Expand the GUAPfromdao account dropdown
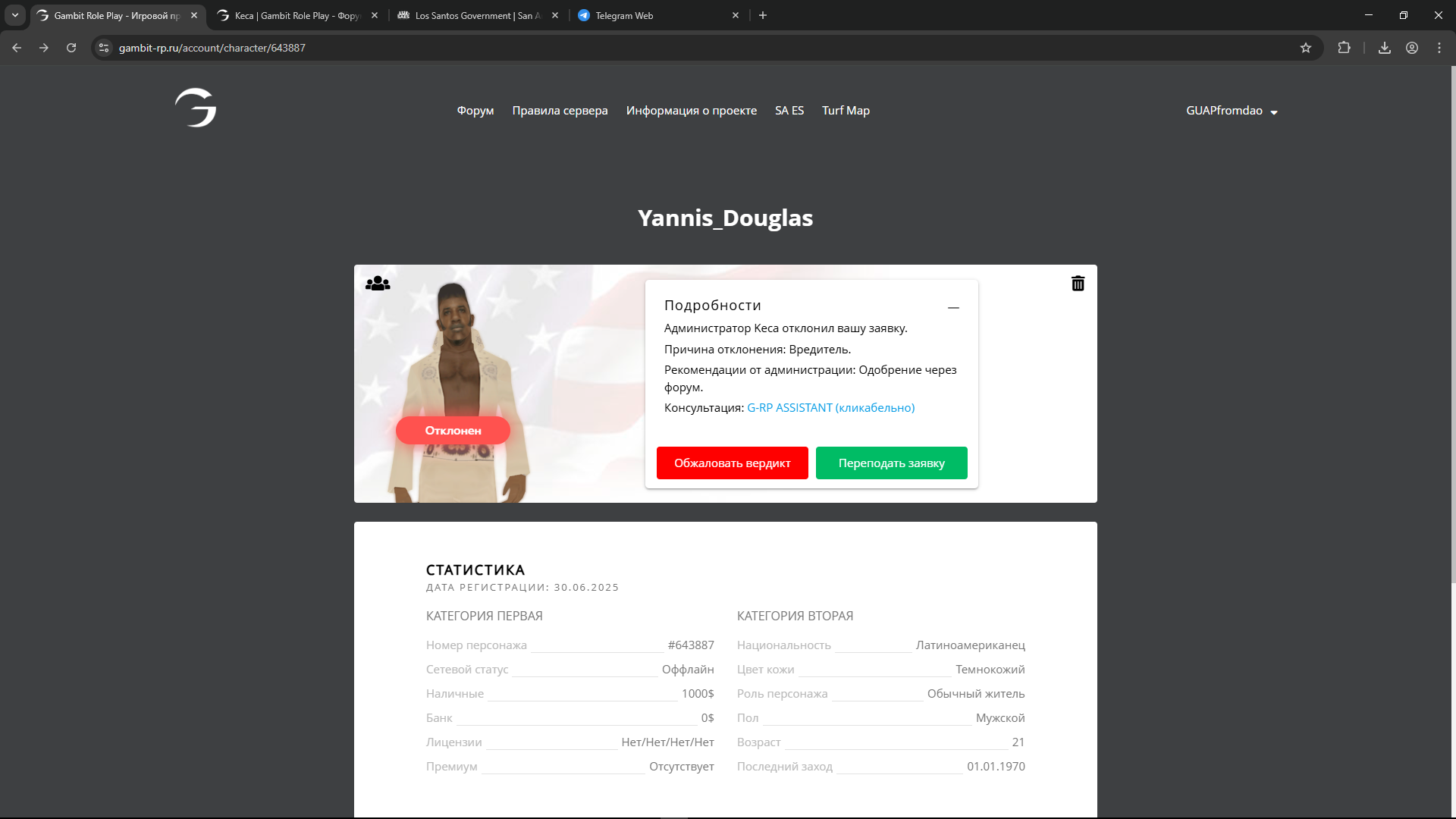Screen dimensions: 1456x819 (x=1232, y=111)
